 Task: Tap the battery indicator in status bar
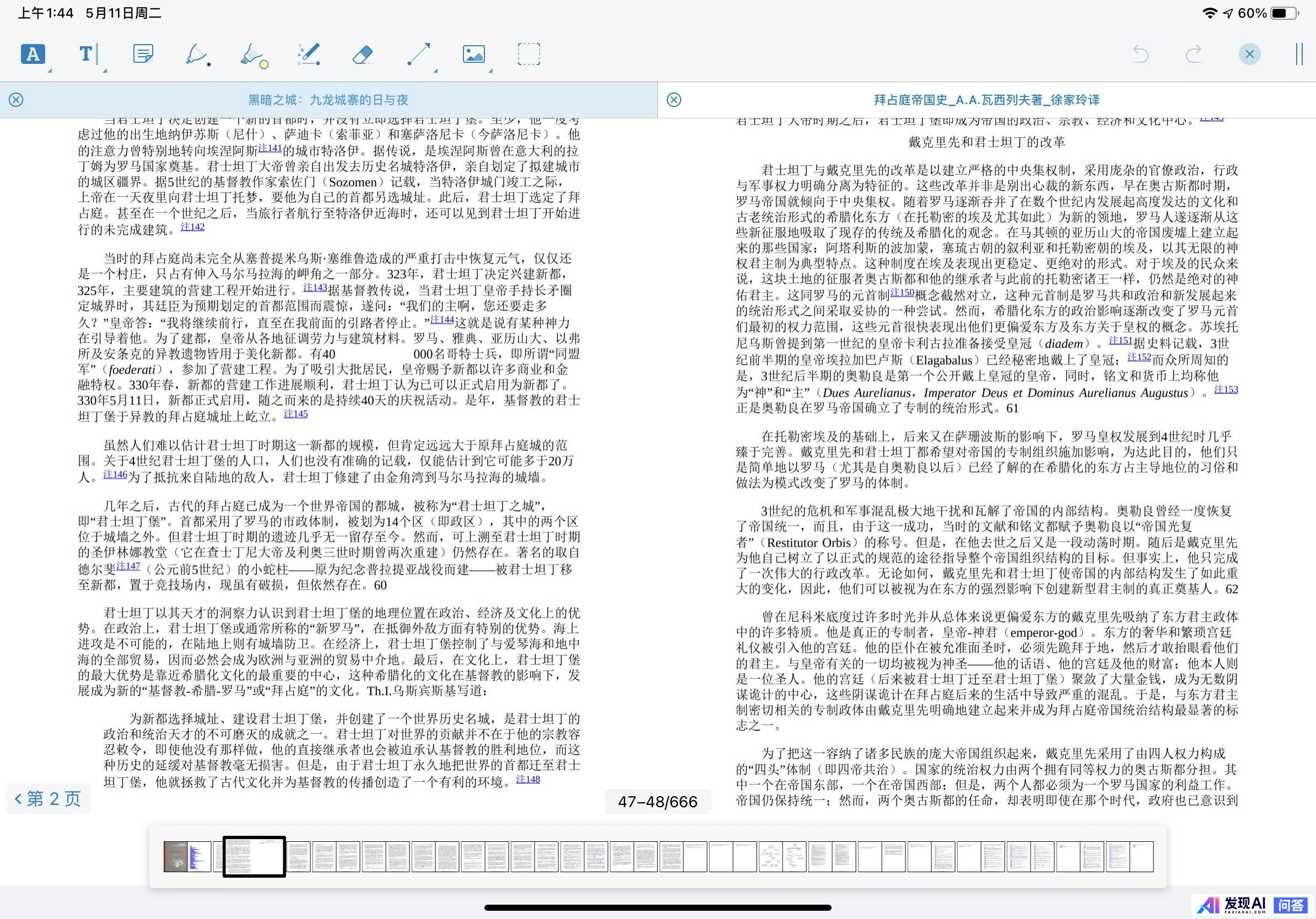1283,13
